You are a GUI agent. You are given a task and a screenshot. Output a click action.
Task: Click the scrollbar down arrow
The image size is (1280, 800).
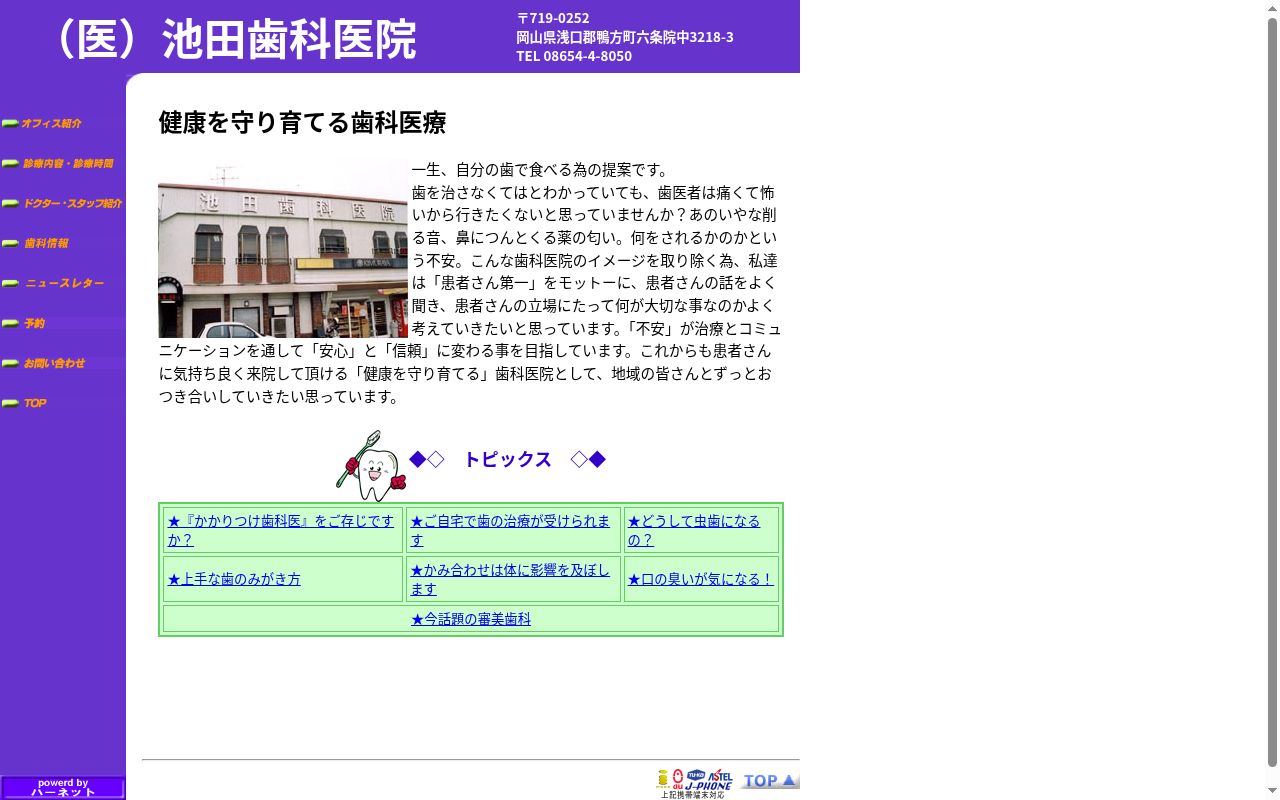point(1272,791)
